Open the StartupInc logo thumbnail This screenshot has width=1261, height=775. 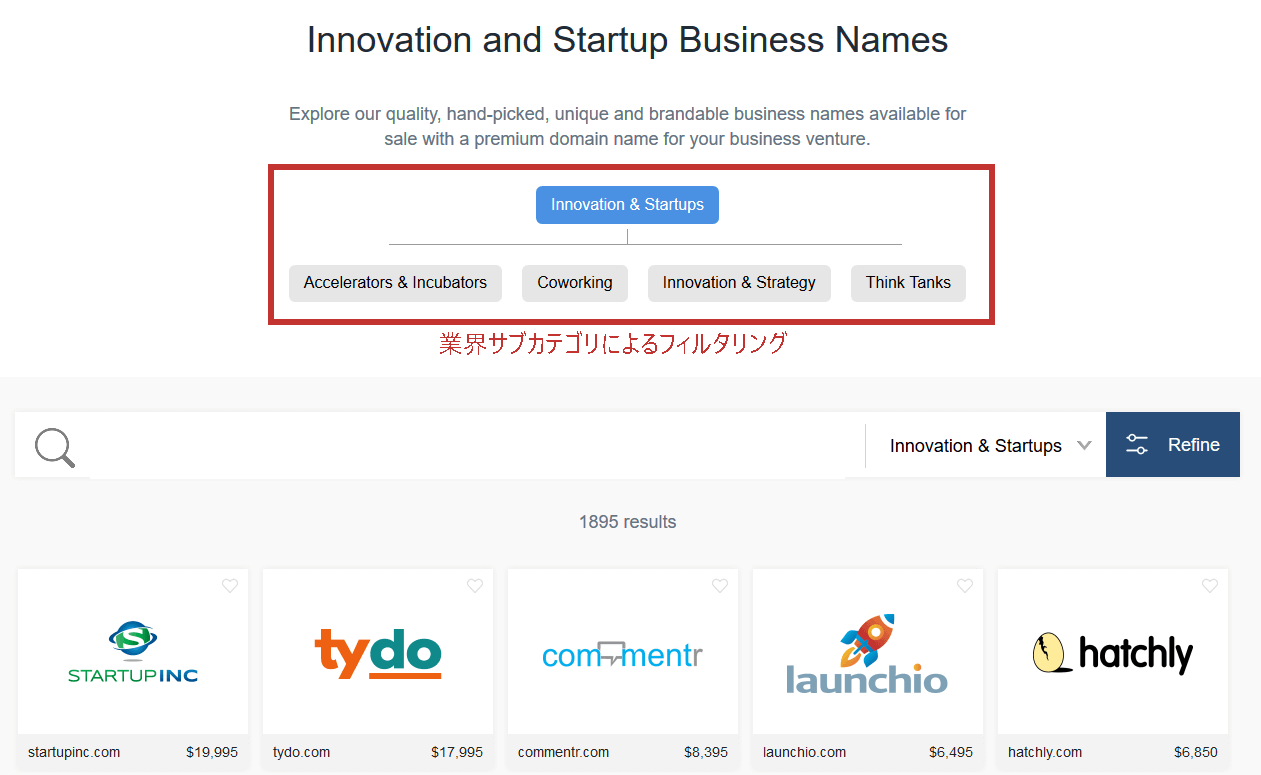coord(133,653)
